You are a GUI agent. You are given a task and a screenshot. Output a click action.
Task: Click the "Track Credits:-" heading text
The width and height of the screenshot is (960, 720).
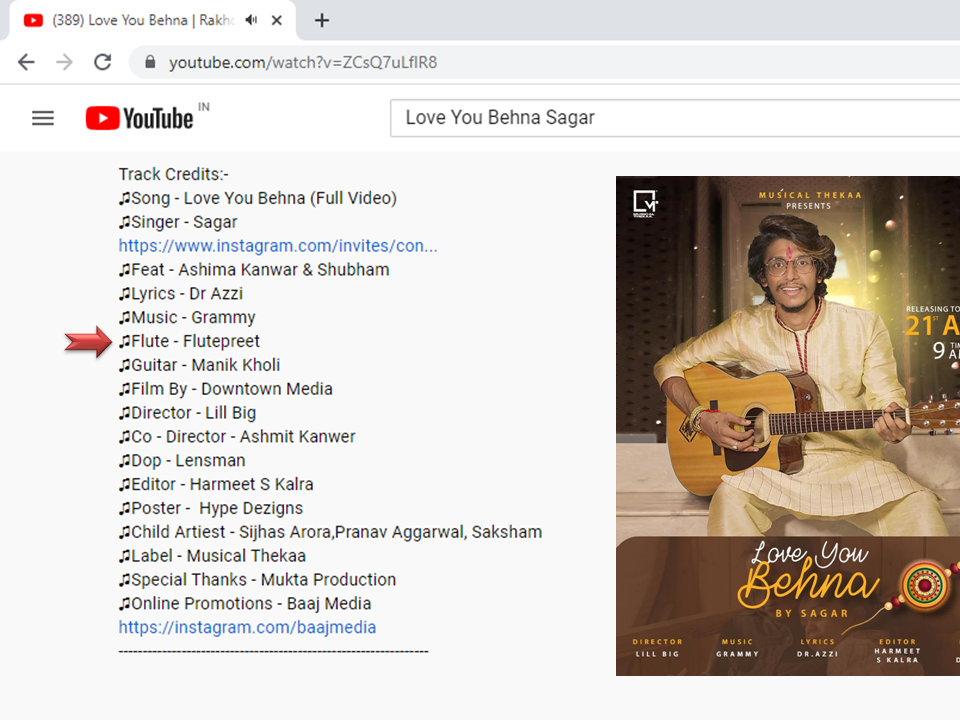click(x=174, y=174)
